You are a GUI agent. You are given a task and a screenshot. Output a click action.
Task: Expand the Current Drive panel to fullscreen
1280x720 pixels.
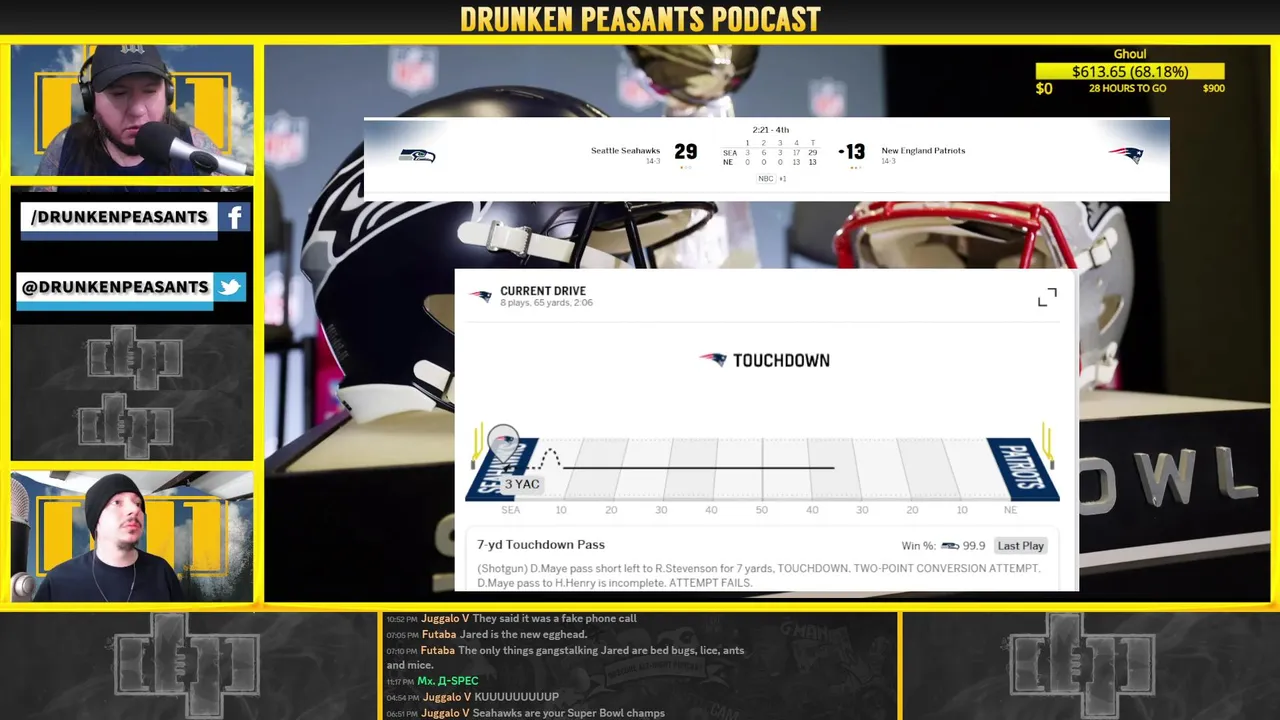pos(1047,298)
